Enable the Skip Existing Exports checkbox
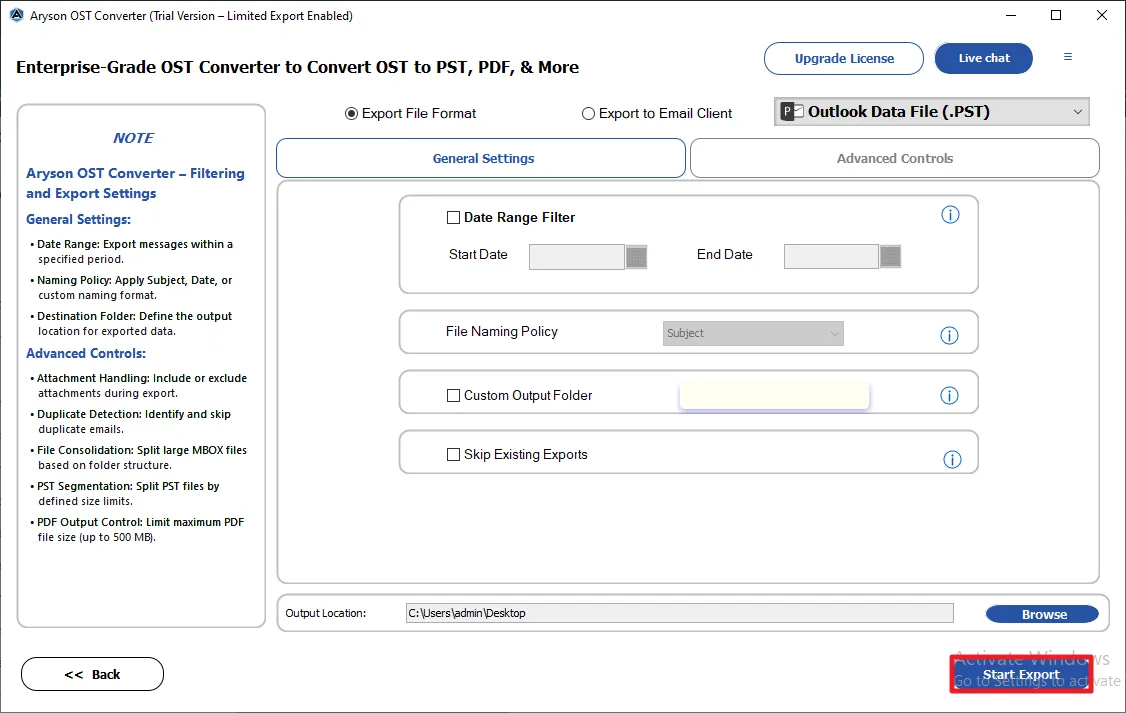1126x713 pixels. point(453,455)
